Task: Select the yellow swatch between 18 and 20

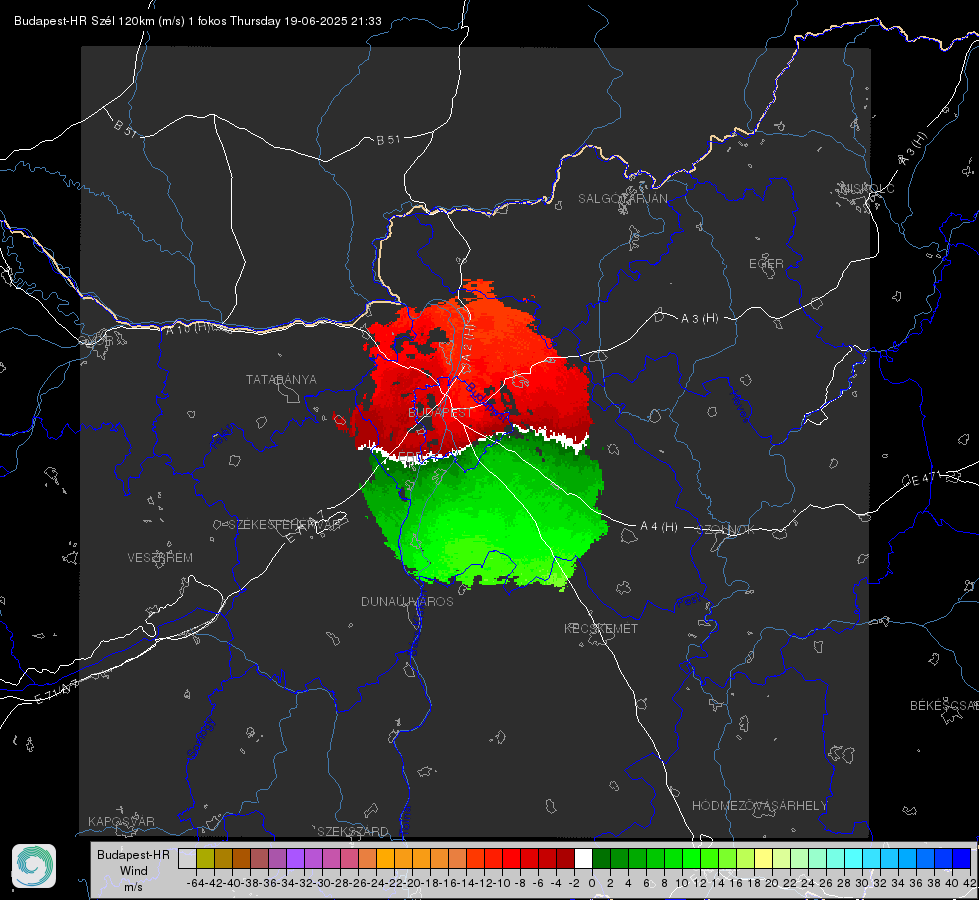Action: coord(764,858)
